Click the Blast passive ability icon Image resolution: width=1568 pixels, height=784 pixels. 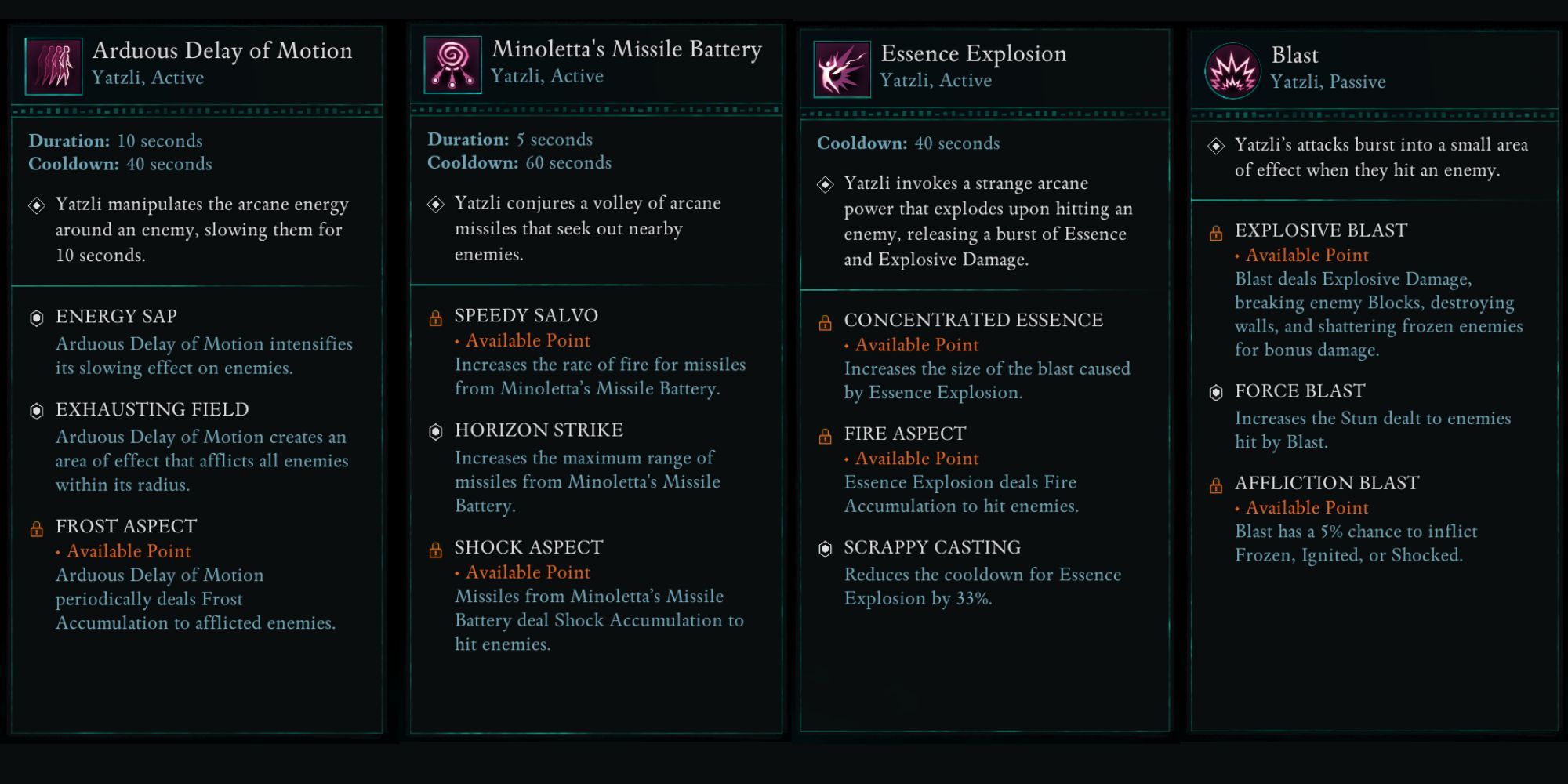(x=1232, y=71)
